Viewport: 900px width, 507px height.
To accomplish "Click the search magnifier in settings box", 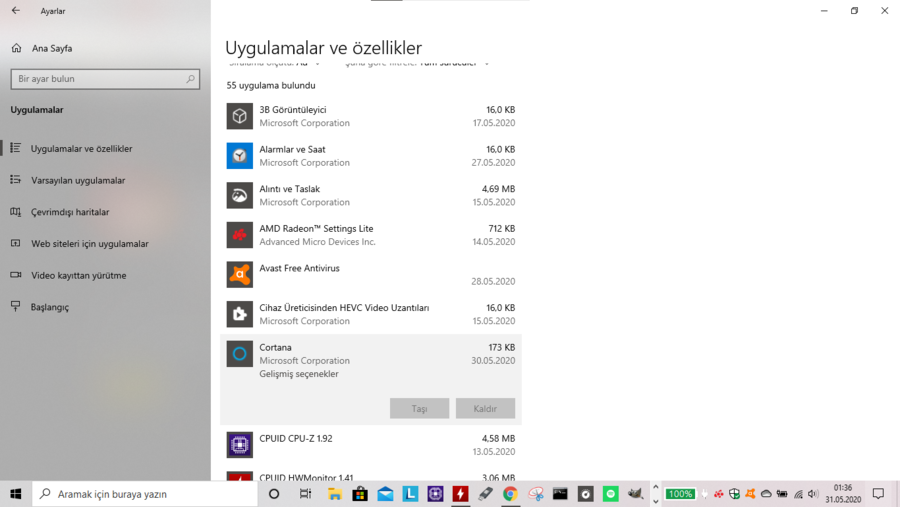I will [x=190, y=79].
